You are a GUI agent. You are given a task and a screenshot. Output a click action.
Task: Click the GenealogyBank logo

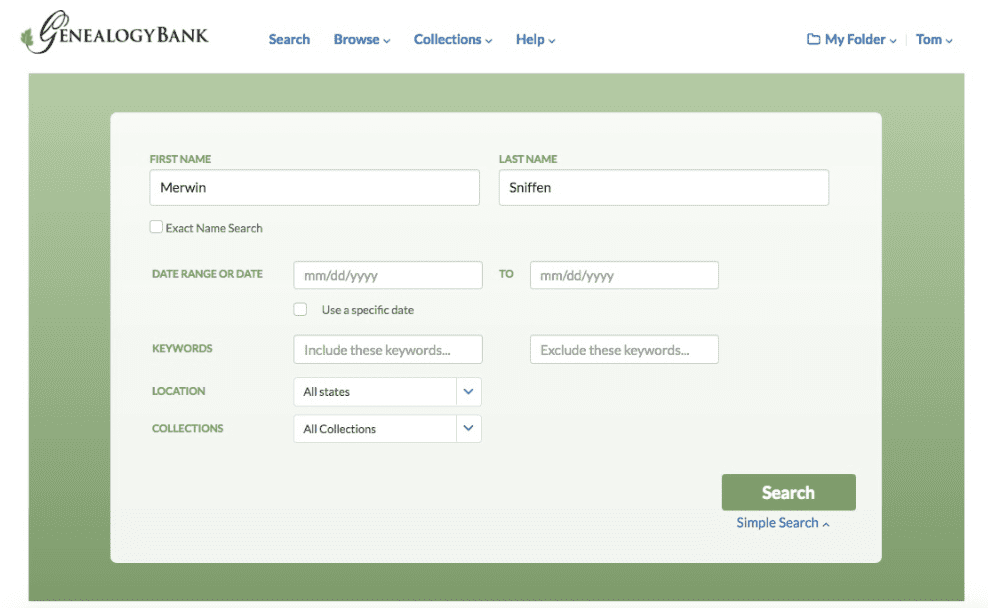point(114,32)
